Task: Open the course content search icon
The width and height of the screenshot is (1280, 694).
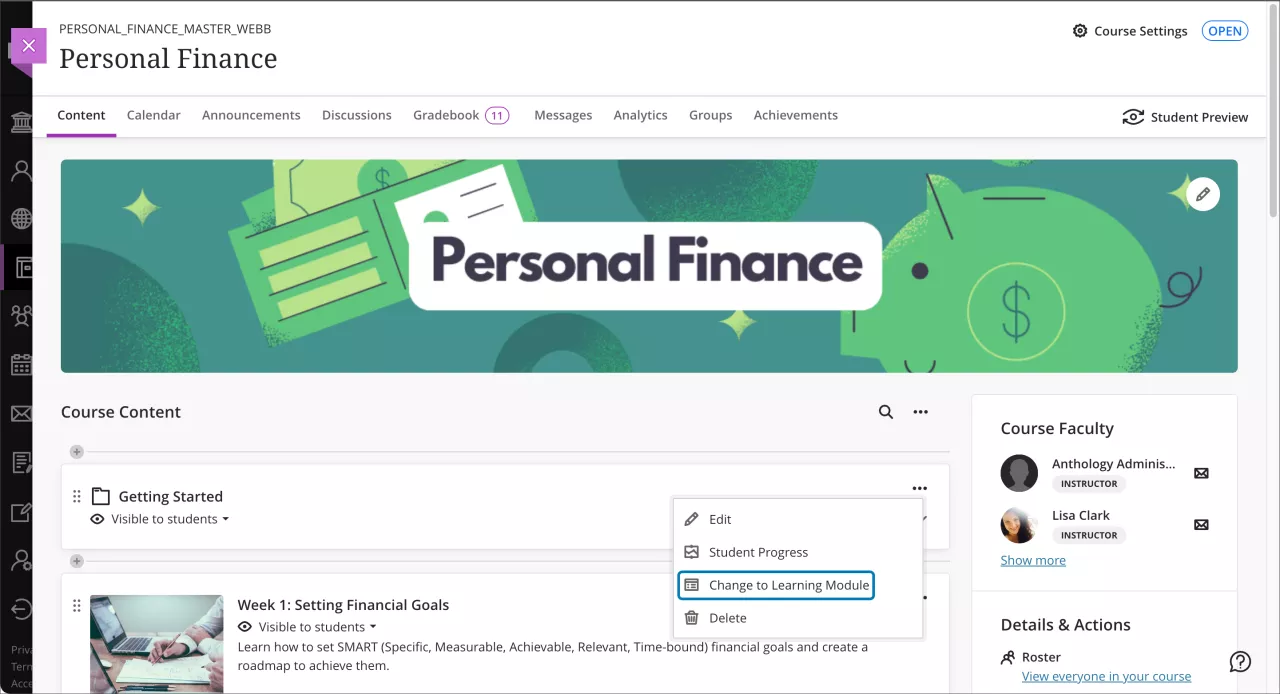Action: [x=885, y=412]
